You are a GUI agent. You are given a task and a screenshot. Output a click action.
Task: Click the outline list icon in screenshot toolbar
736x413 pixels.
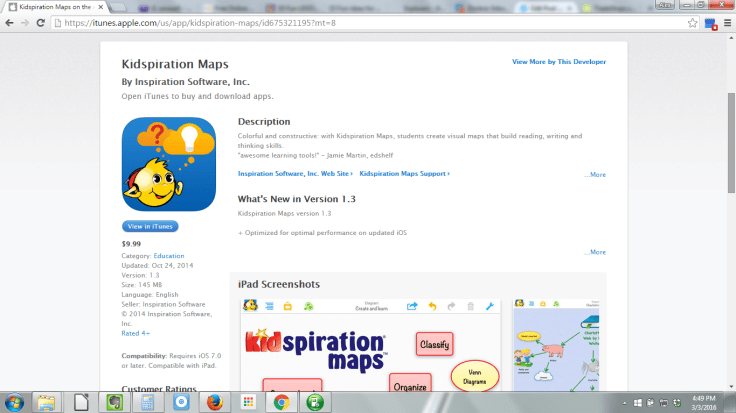(269, 306)
